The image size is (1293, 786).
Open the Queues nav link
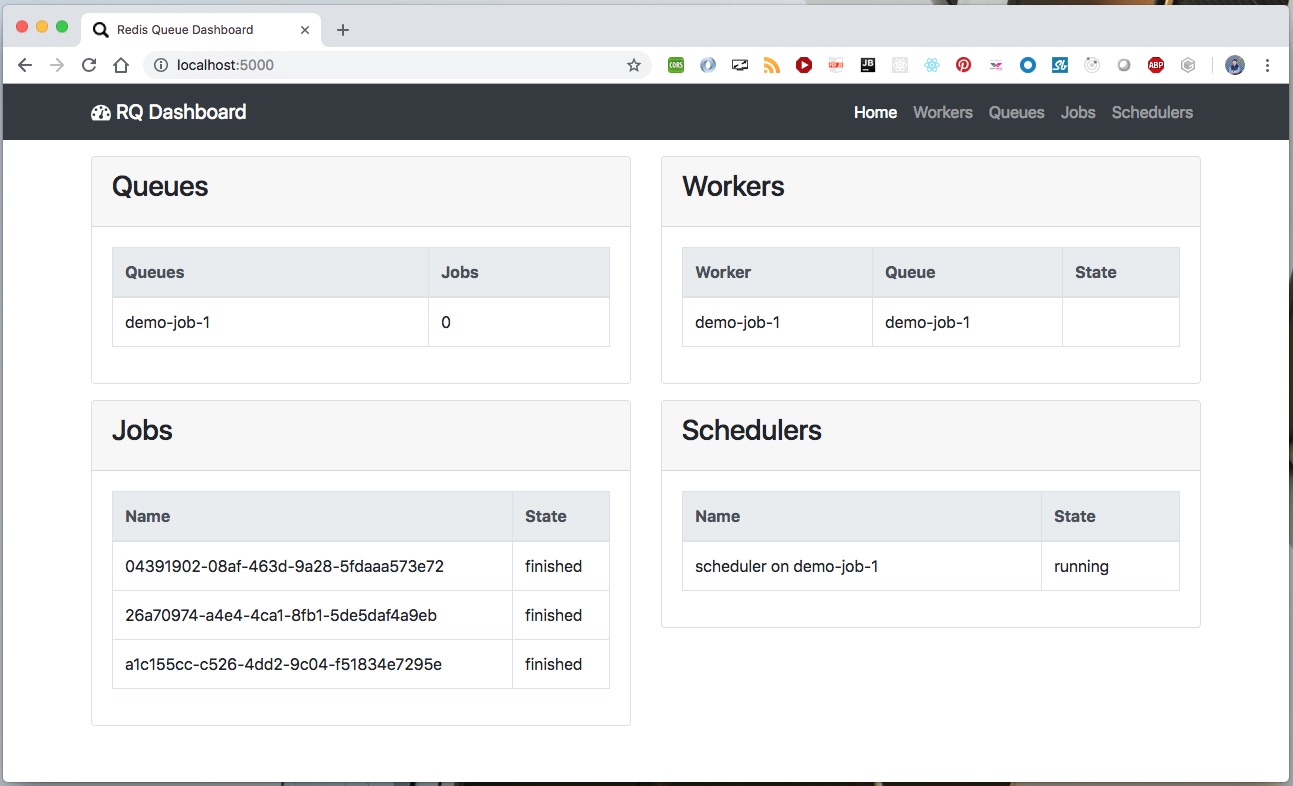coord(1017,112)
